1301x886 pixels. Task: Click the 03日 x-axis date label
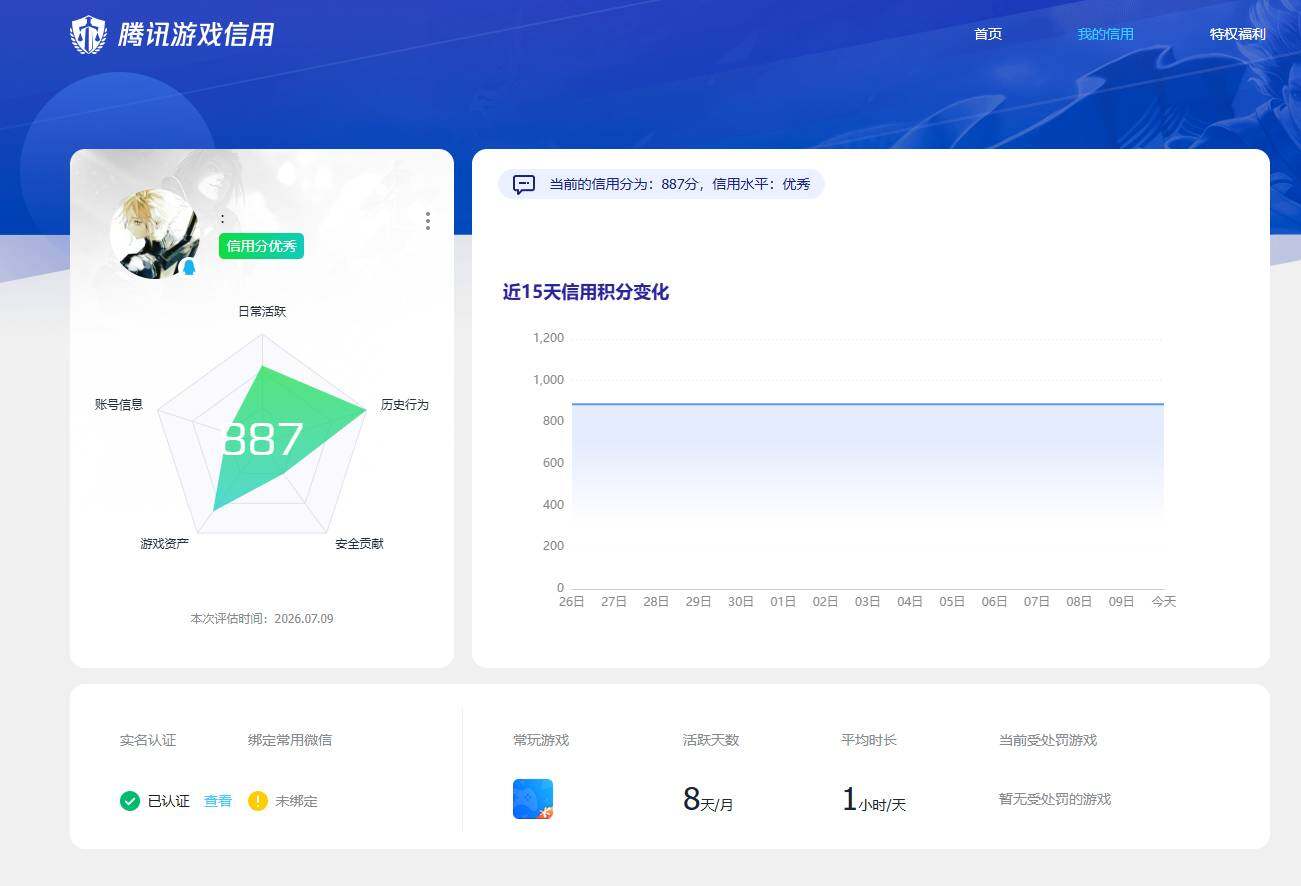click(x=868, y=602)
